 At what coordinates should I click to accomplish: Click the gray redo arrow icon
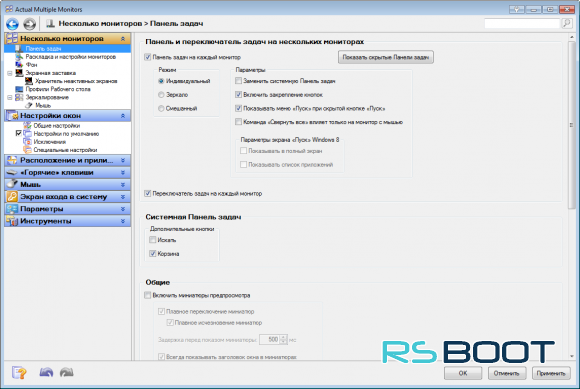(x=67, y=372)
